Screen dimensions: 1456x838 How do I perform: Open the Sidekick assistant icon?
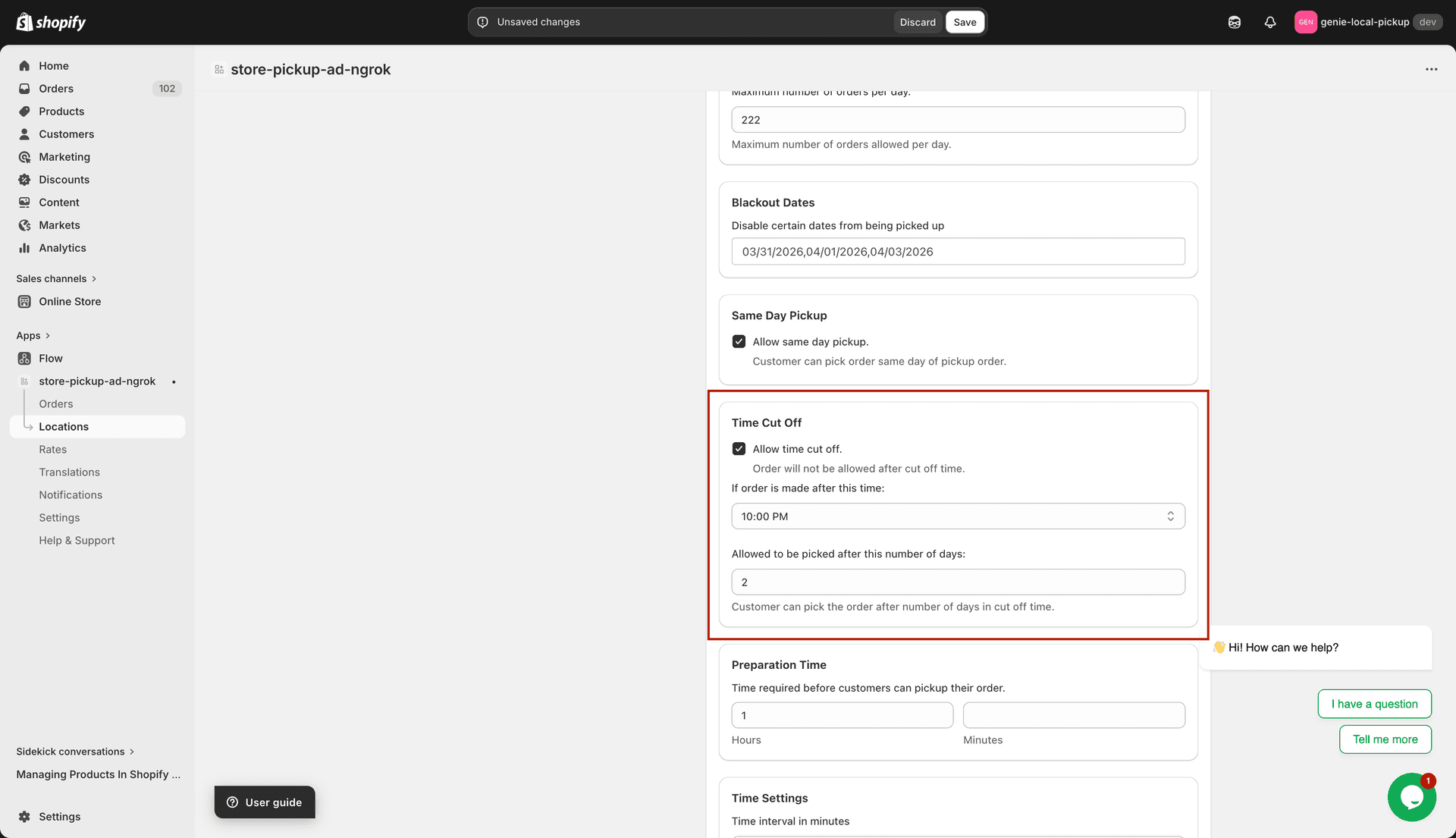1234,22
